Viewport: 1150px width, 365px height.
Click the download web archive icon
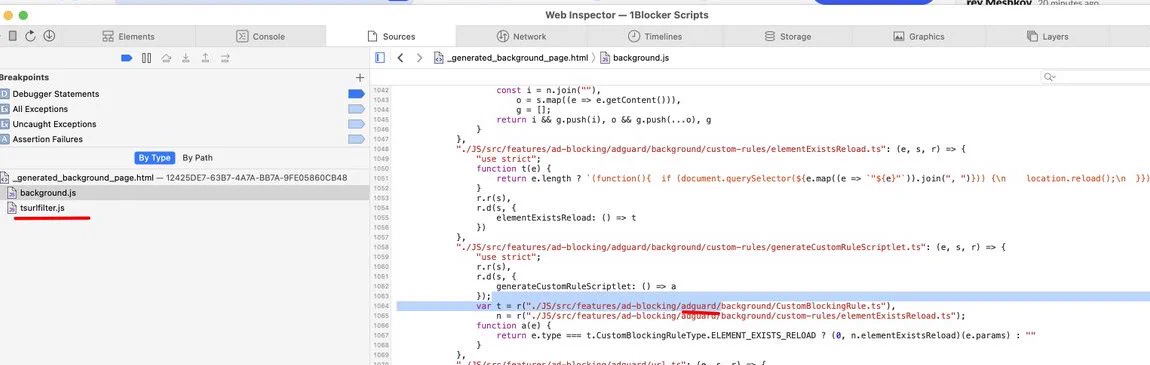click(x=49, y=36)
